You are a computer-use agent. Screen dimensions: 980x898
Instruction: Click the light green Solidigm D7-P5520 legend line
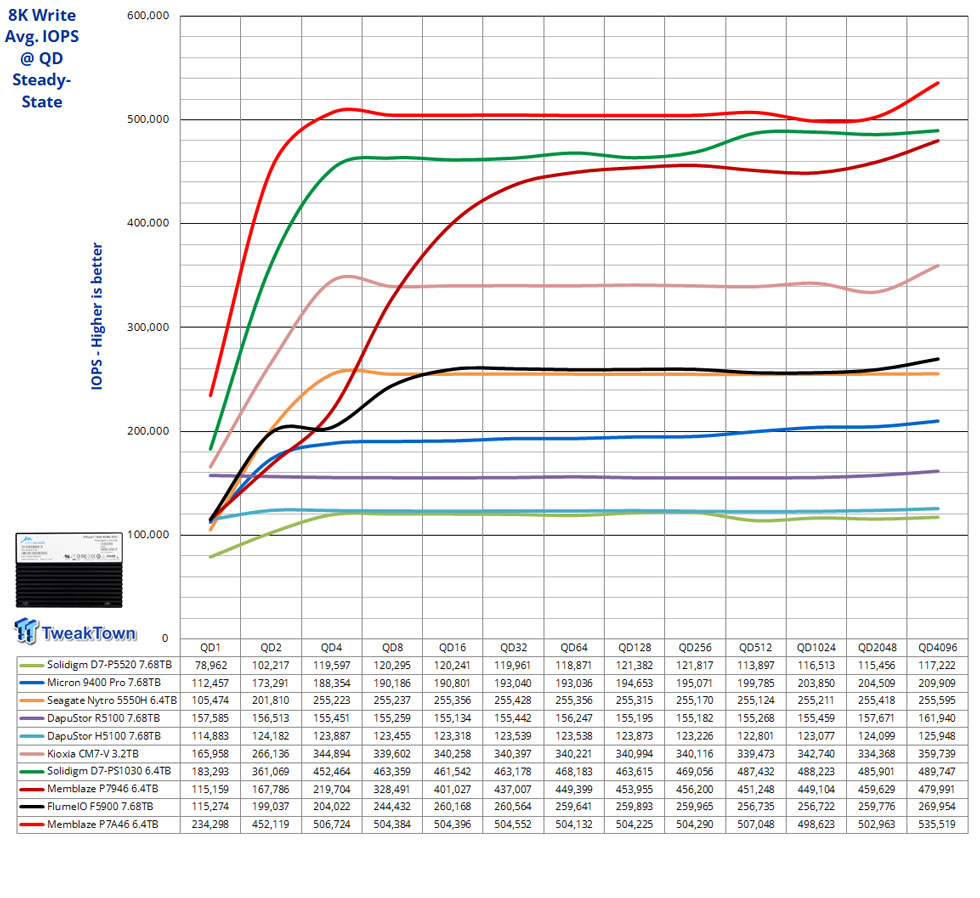pyautogui.click(x=31, y=666)
